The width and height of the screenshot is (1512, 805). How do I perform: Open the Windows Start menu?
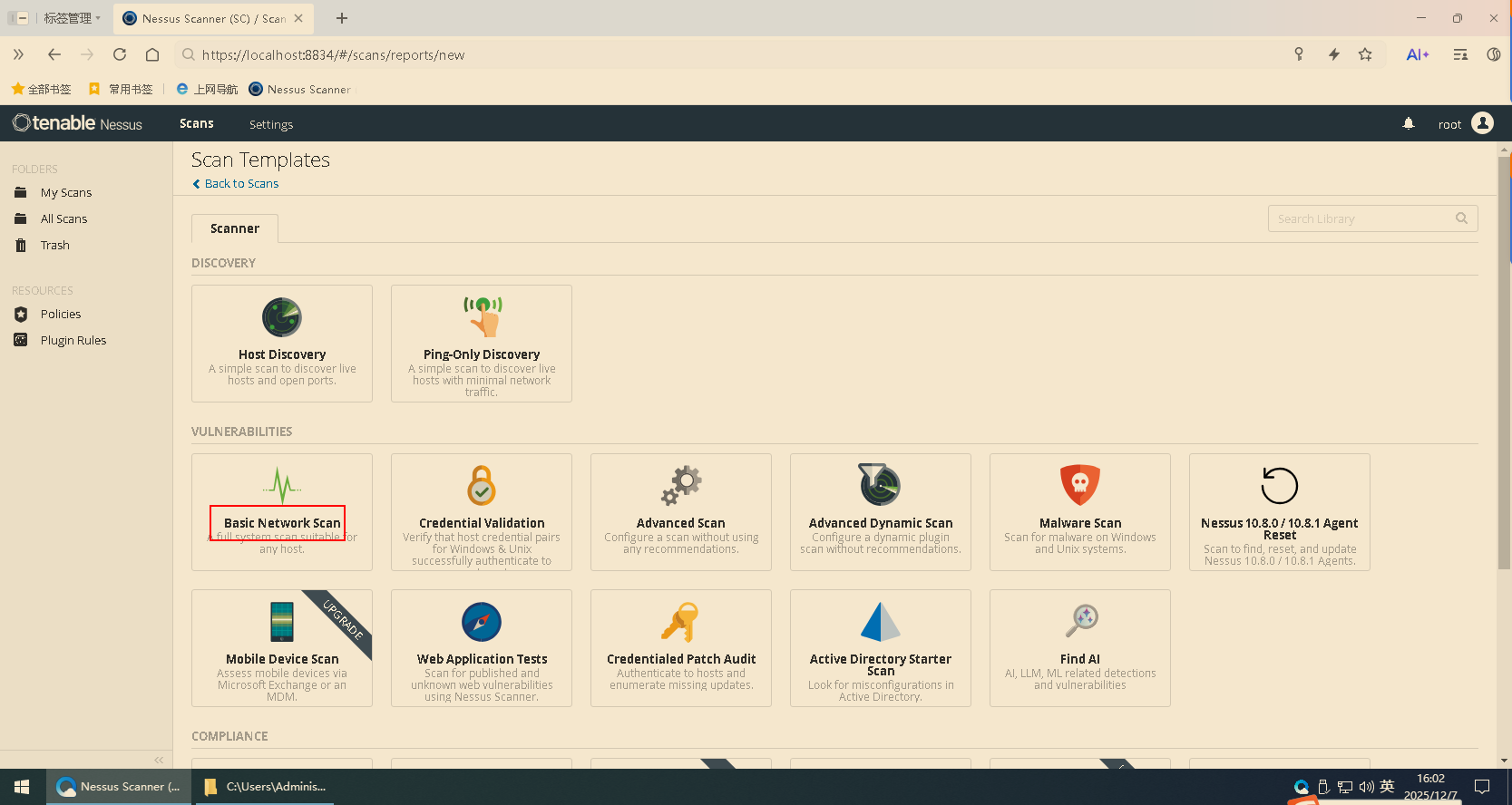click(x=23, y=786)
